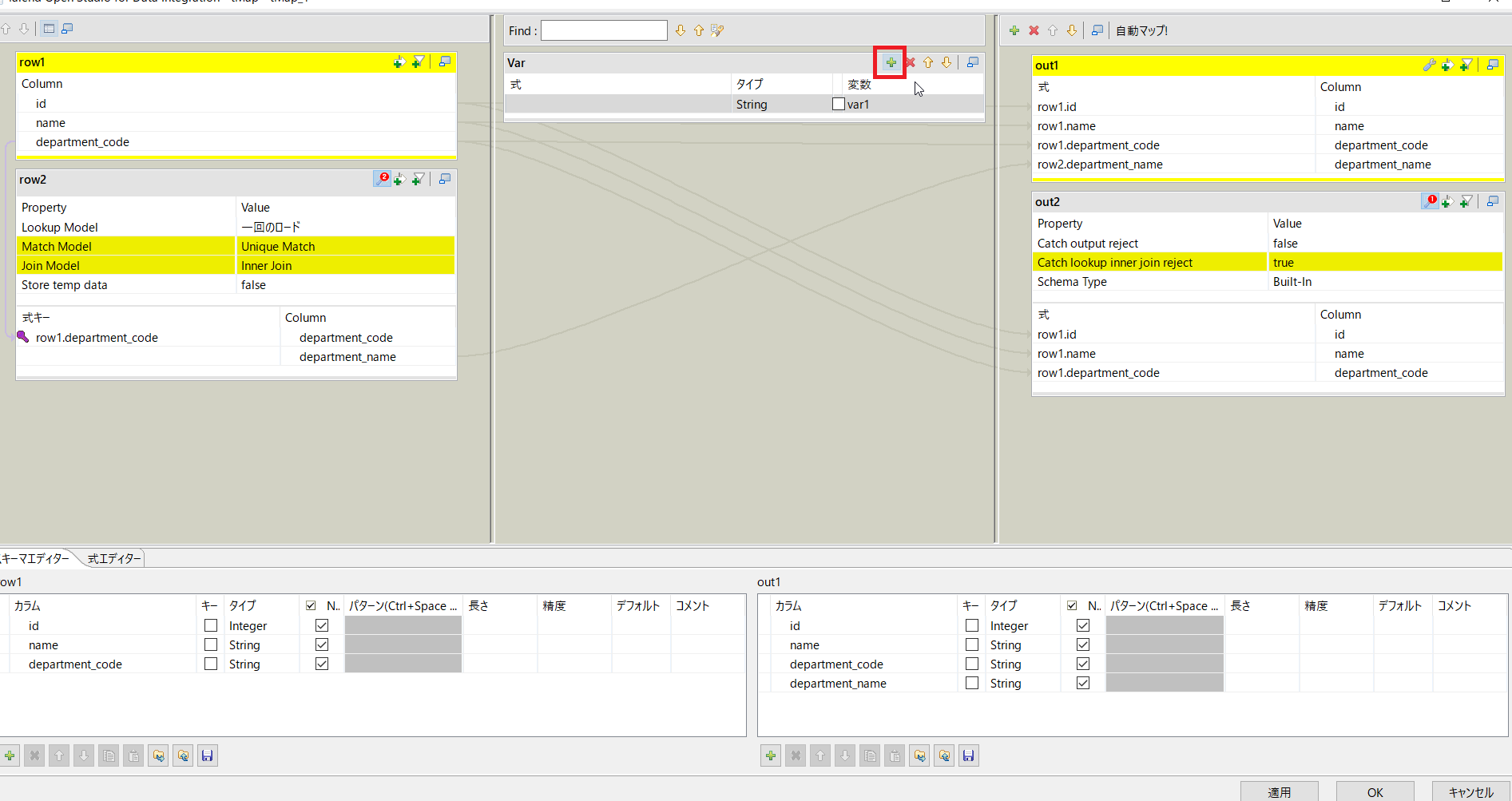Add a new output table with green plus icon
1512x801 pixels.
click(x=1014, y=30)
